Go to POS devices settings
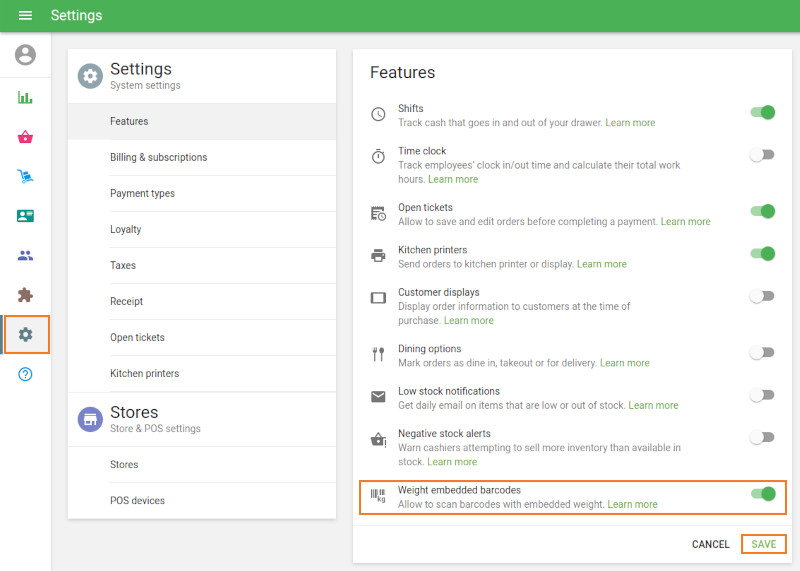The image size is (800, 571). click(137, 500)
